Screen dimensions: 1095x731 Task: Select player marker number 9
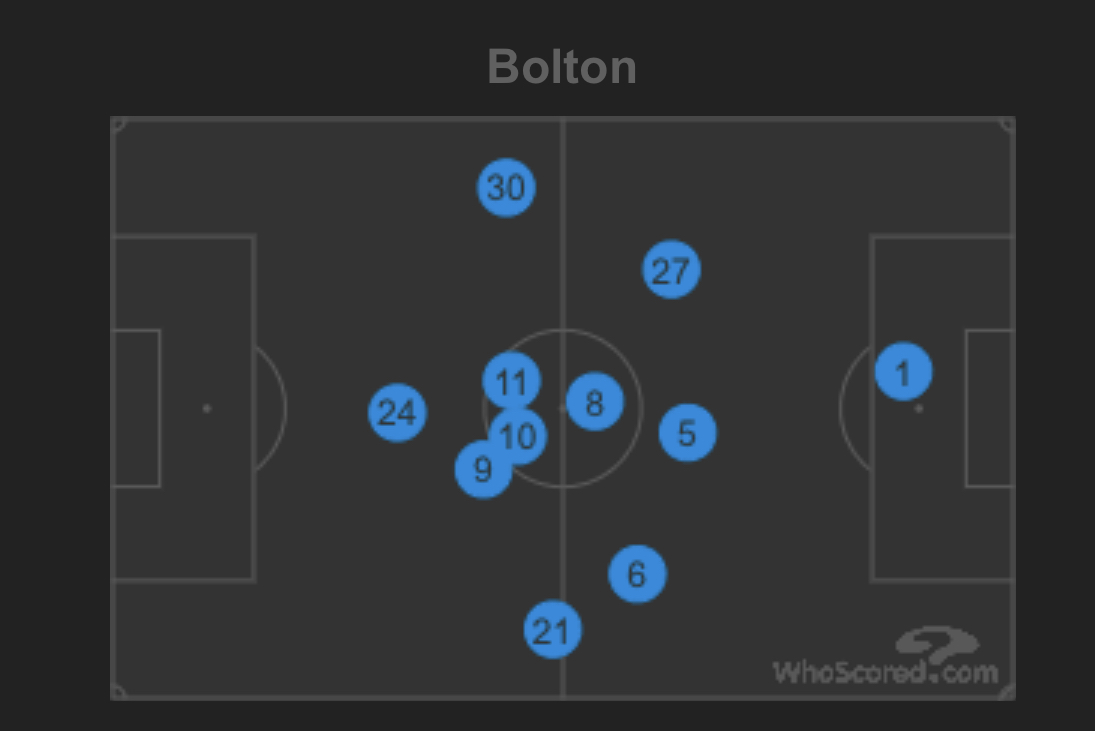483,469
